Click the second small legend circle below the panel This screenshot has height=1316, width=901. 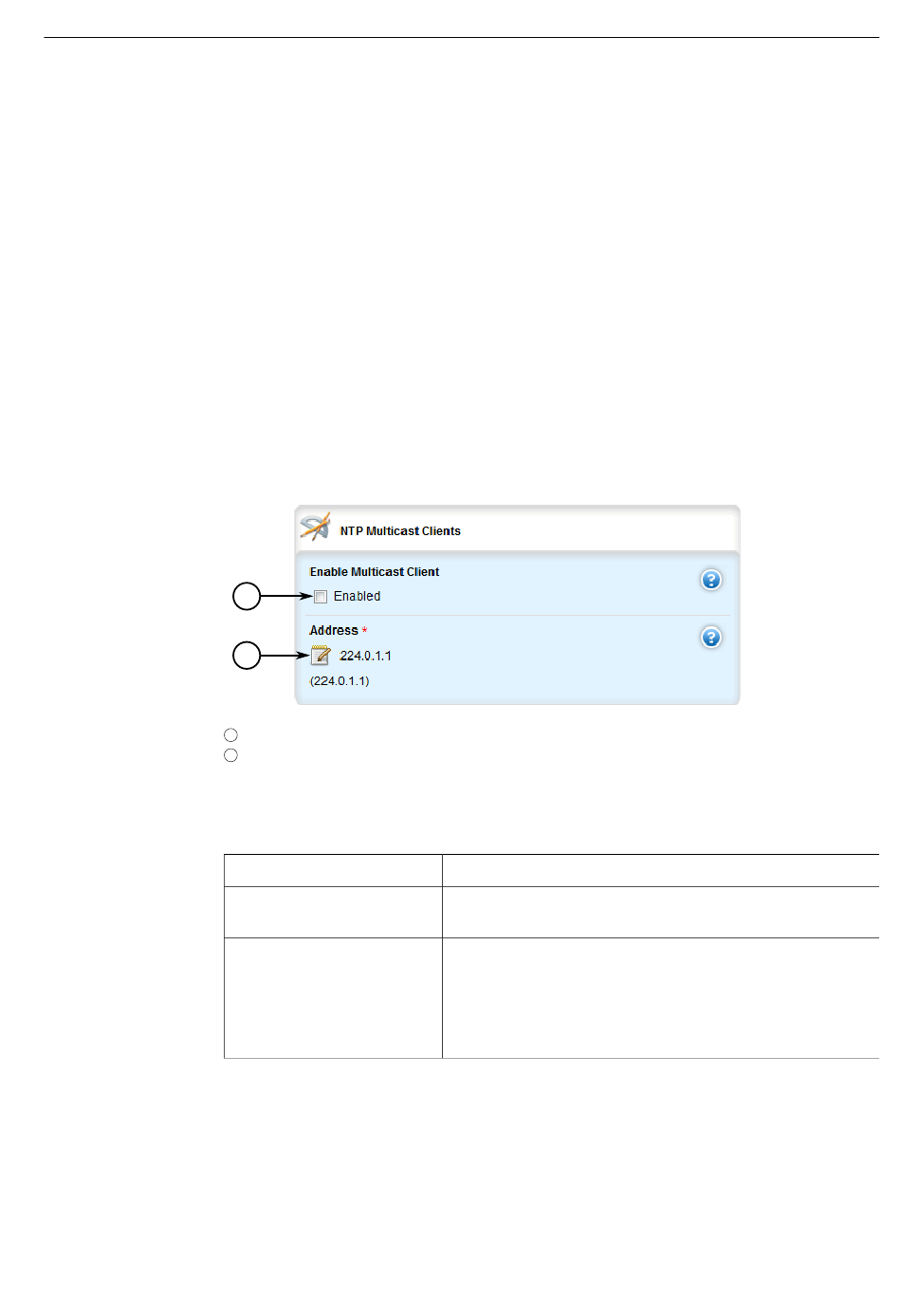[x=230, y=755]
